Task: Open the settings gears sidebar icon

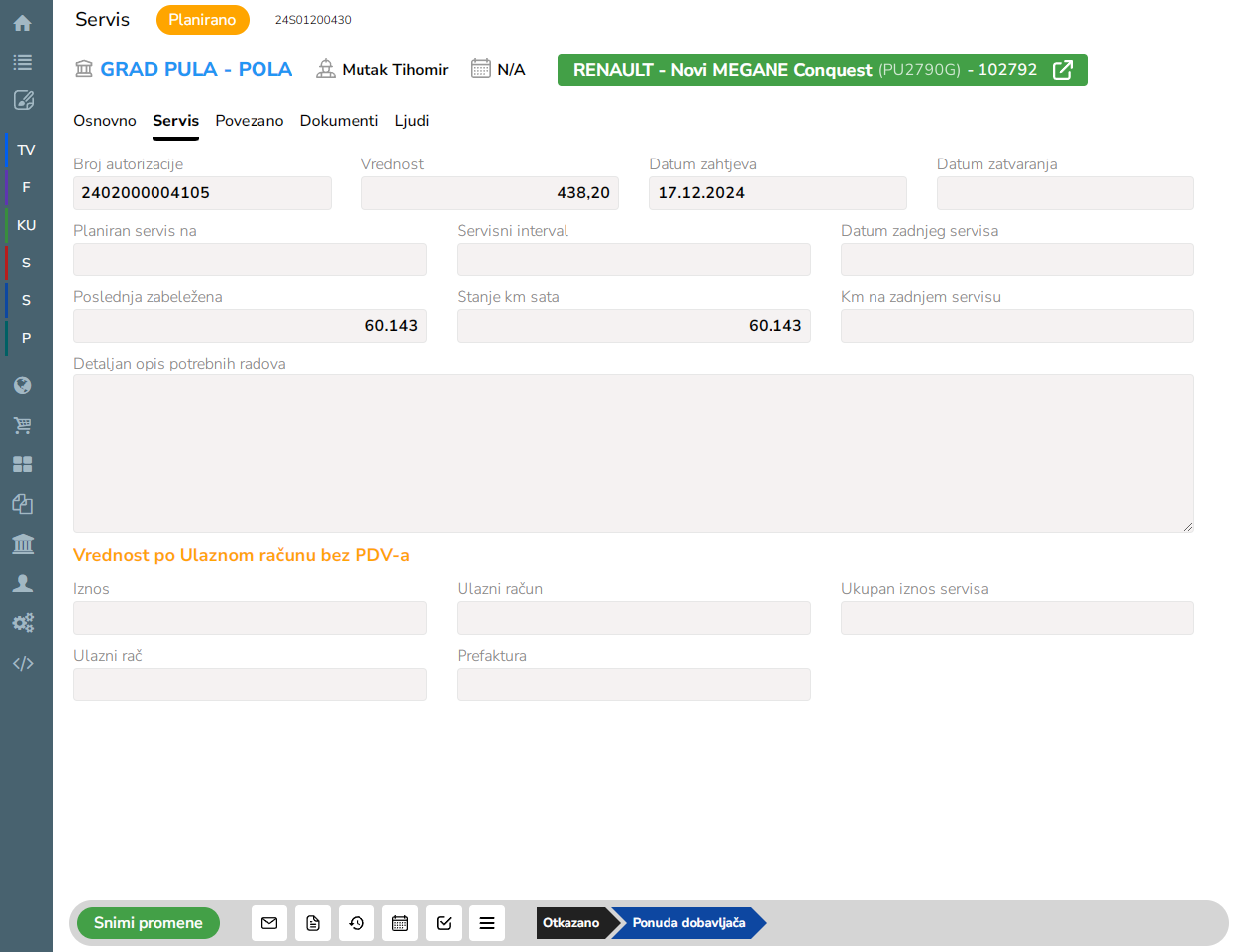Action: pyautogui.click(x=23, y=622)
